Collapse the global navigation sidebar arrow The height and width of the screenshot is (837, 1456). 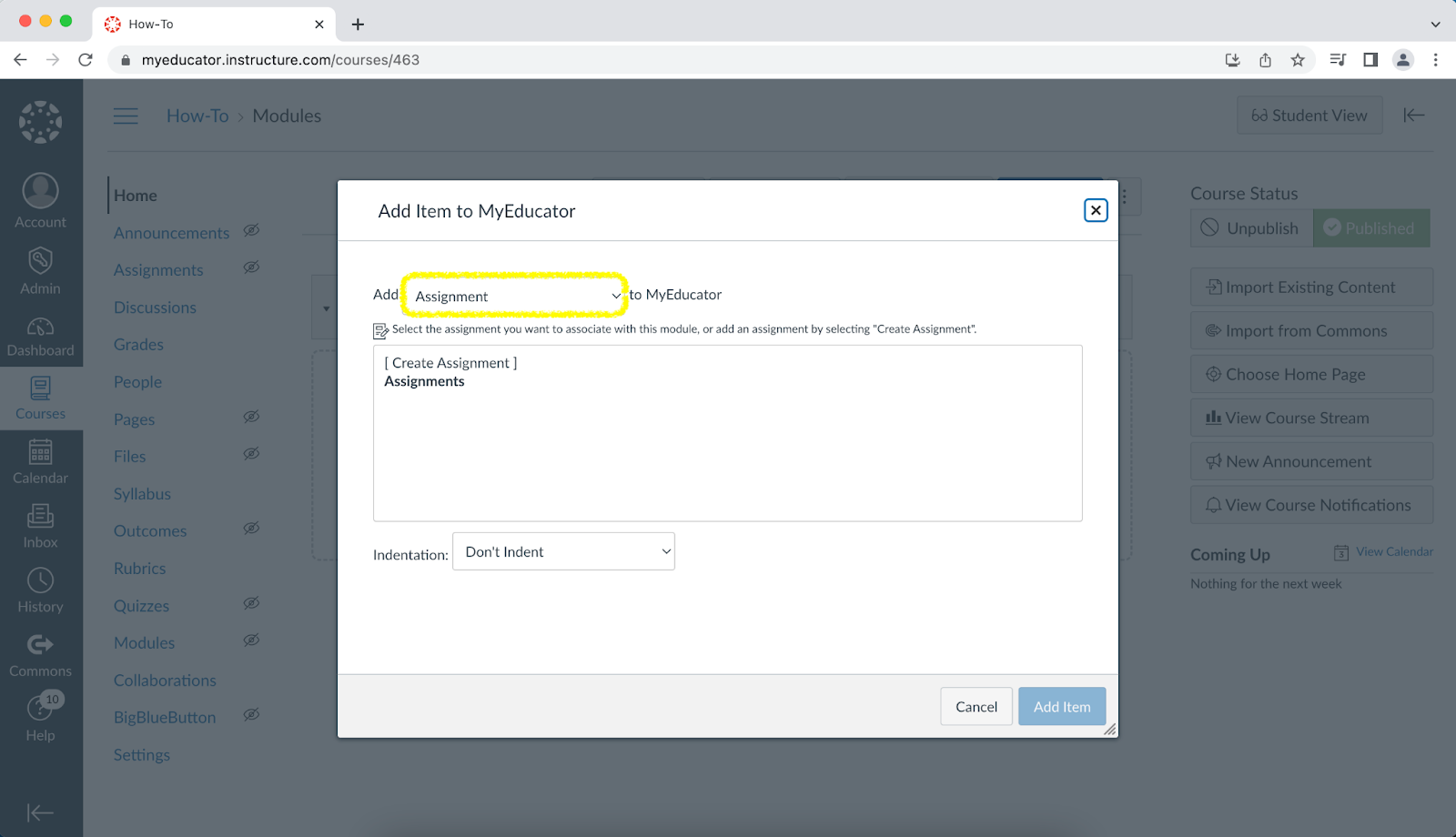click(x=41, y=812)
